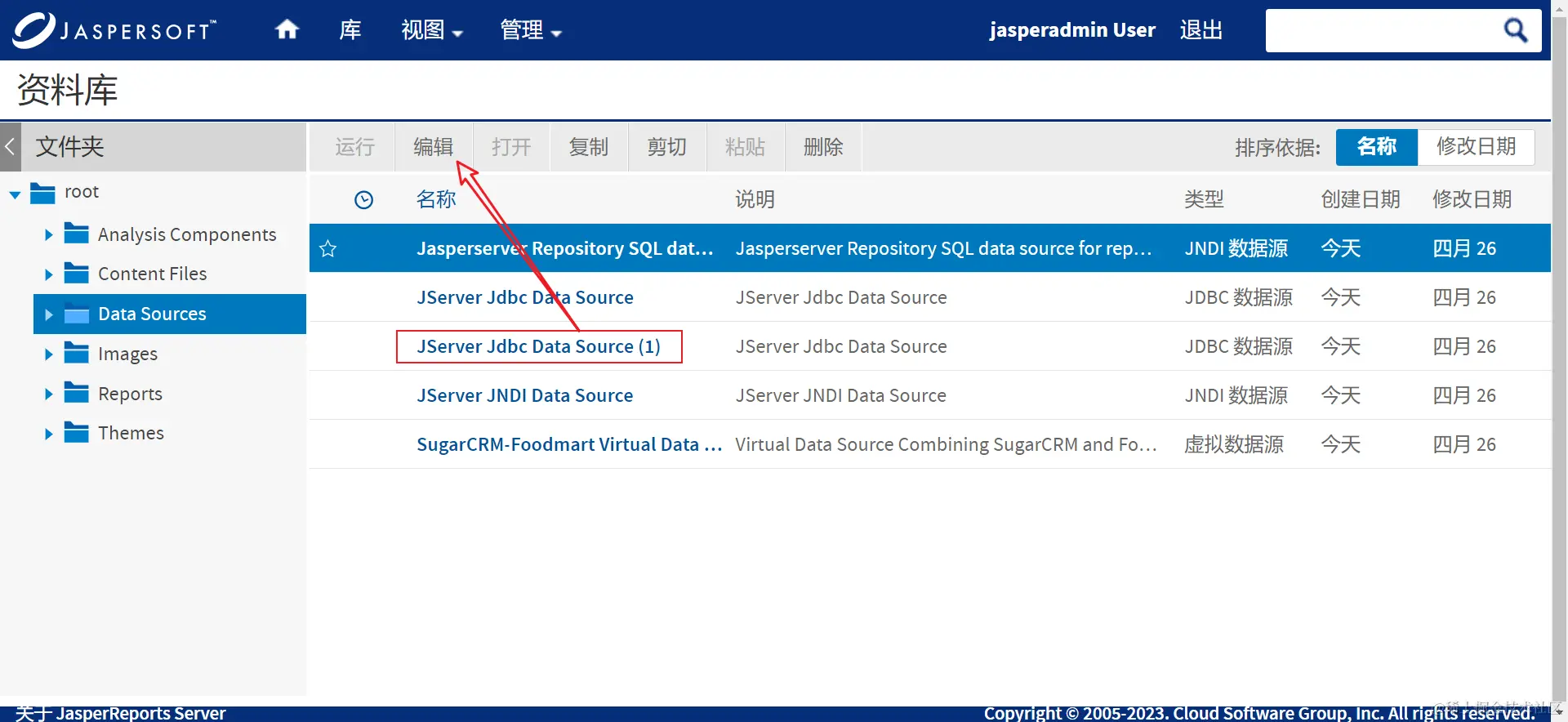Expand the Content Files folder
This screenshot has height=722, width=1568.
click(48, 274)
